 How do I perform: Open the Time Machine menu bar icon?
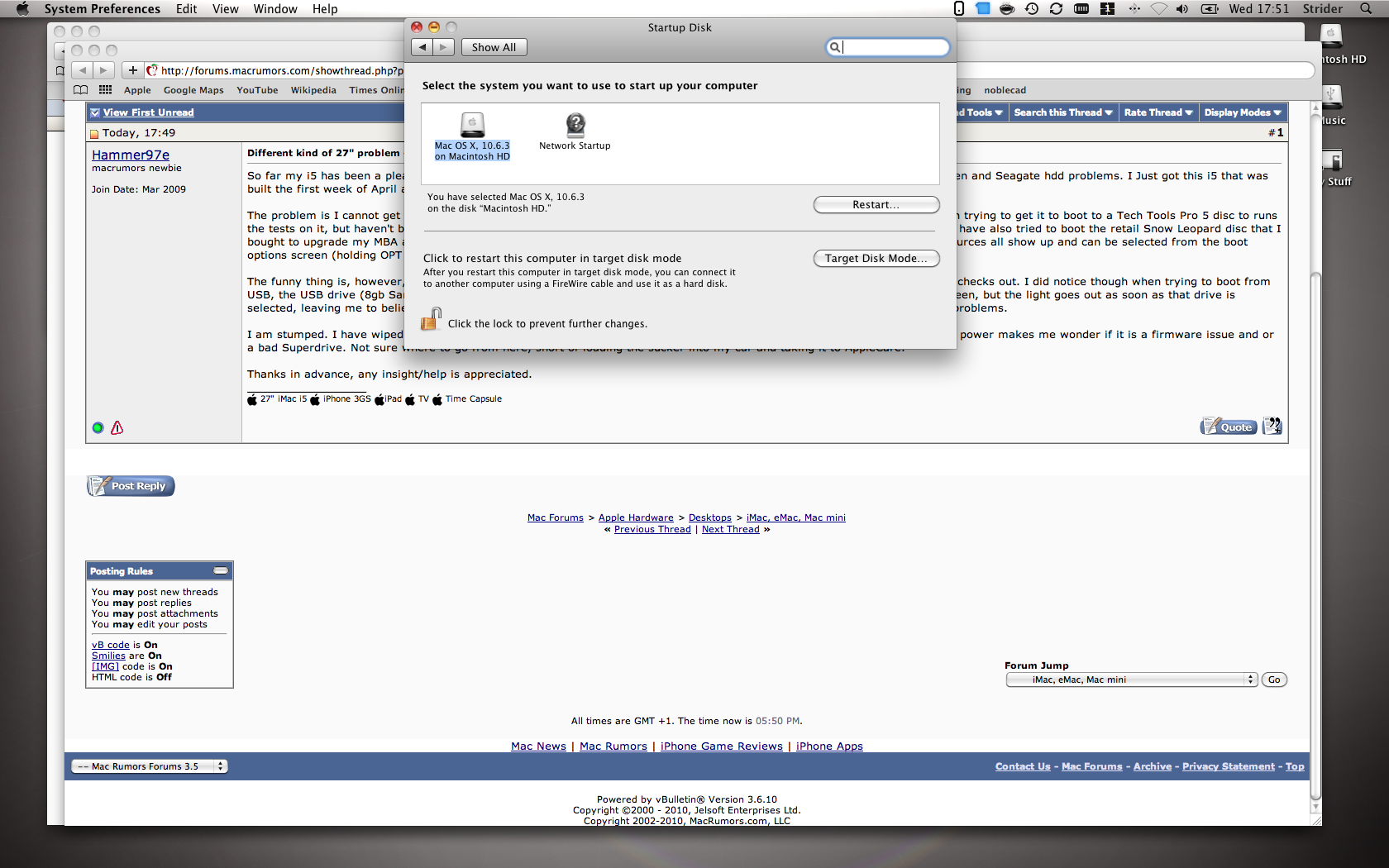pyautogui.click(x=1032, y=9)
